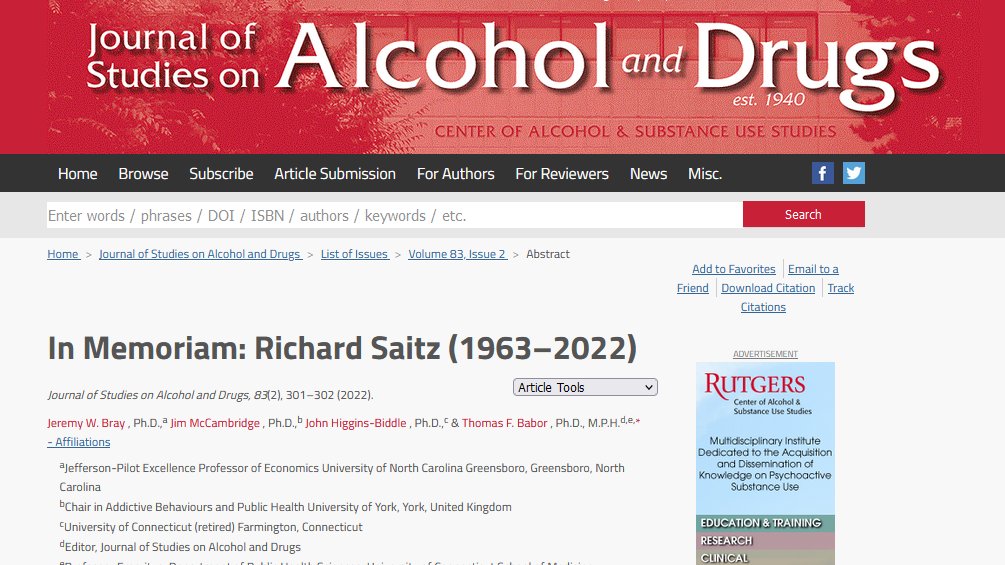Click Download Citation link

click(768, 288)
